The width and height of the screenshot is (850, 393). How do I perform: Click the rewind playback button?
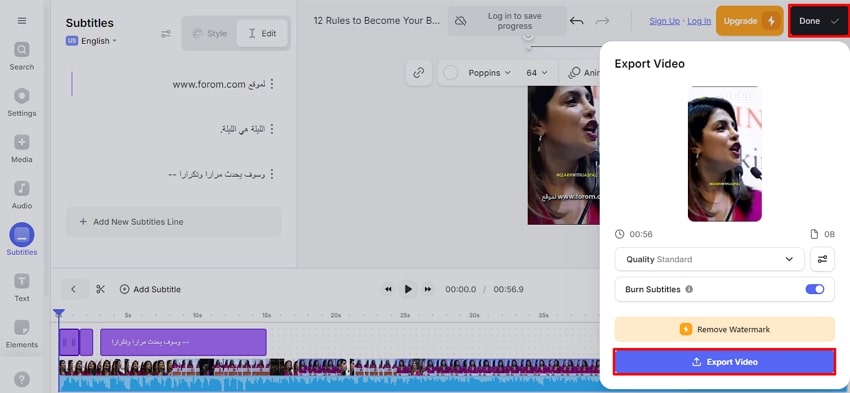point(388,289)
